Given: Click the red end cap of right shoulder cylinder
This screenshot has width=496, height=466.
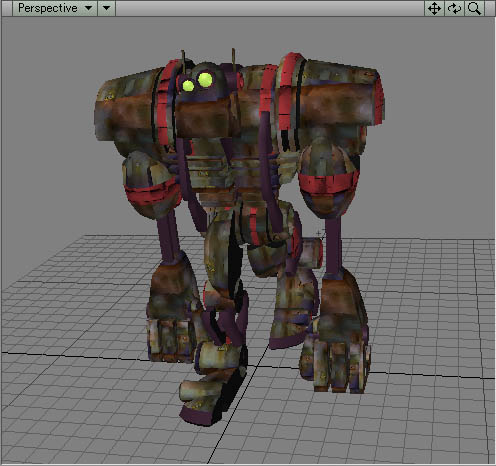Looking at the screenshot, I should click(x=378, y=98).
